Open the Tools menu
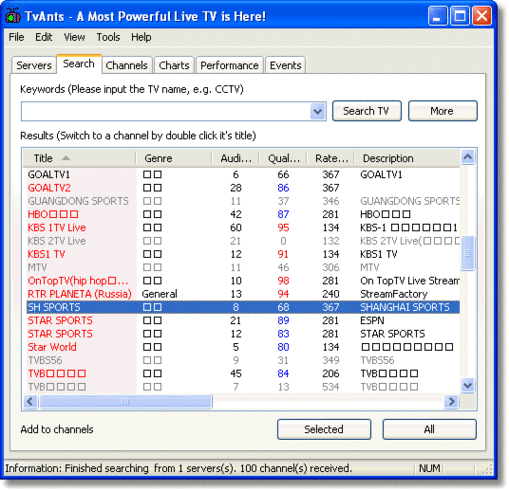The image size is (509, 491). [108, 37]
